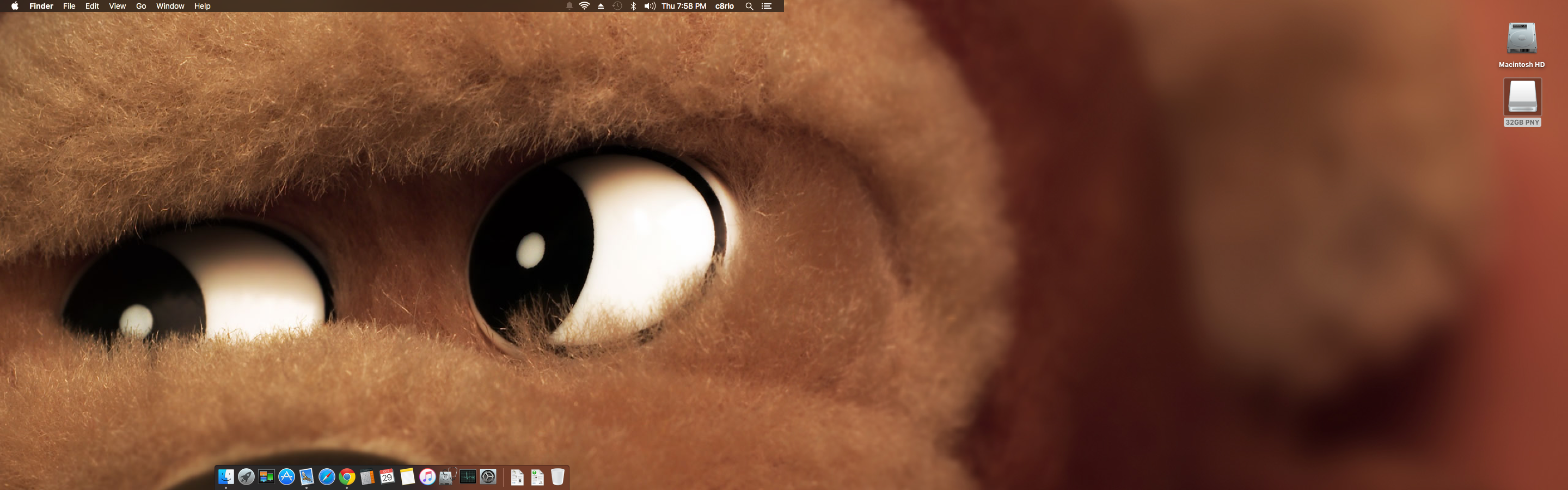This screenshot has width=1568, height=490.
Task: Open the Go menu
Action: point(141,6)
